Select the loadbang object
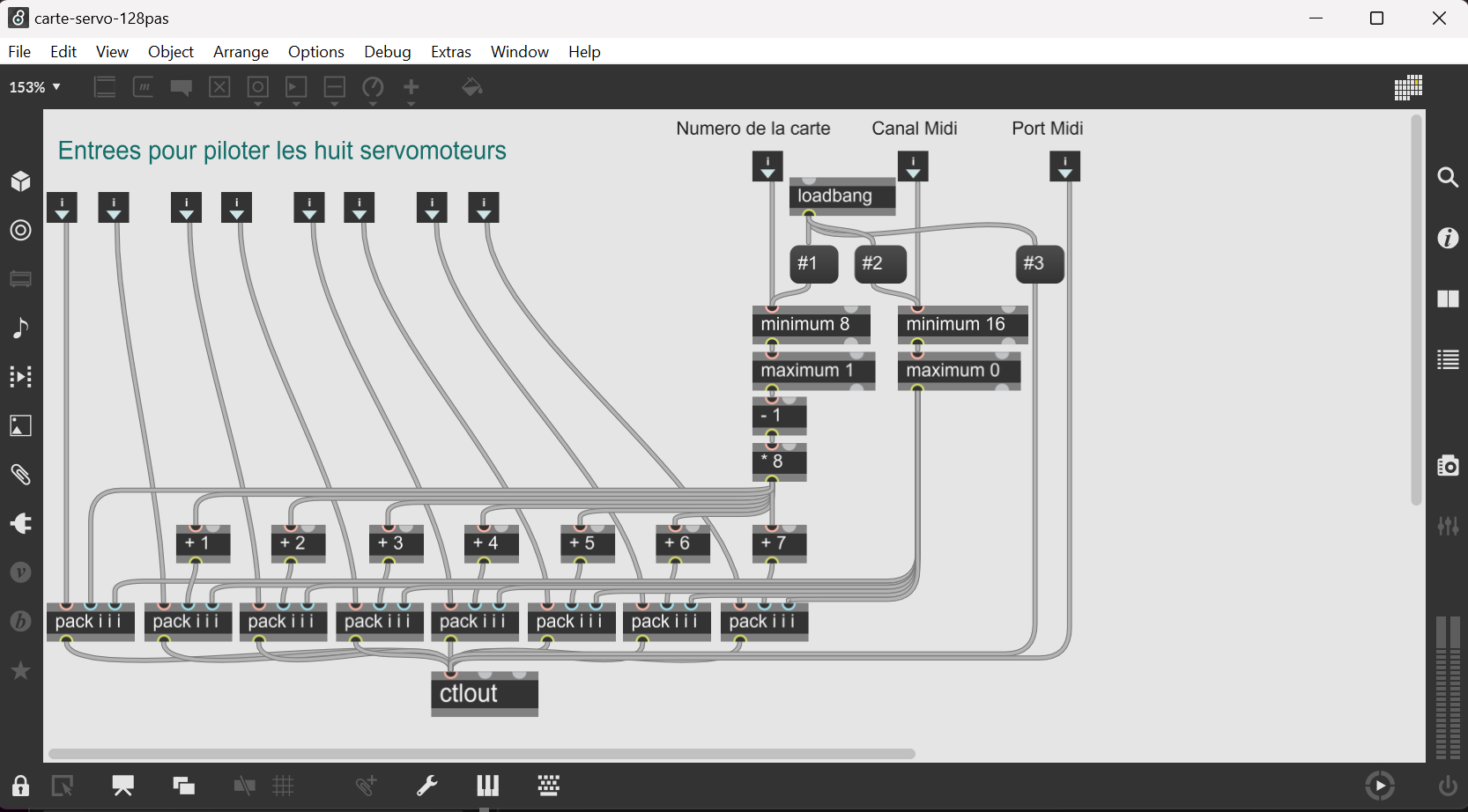Screen dimensions: 1468x812 coord(842,196)
